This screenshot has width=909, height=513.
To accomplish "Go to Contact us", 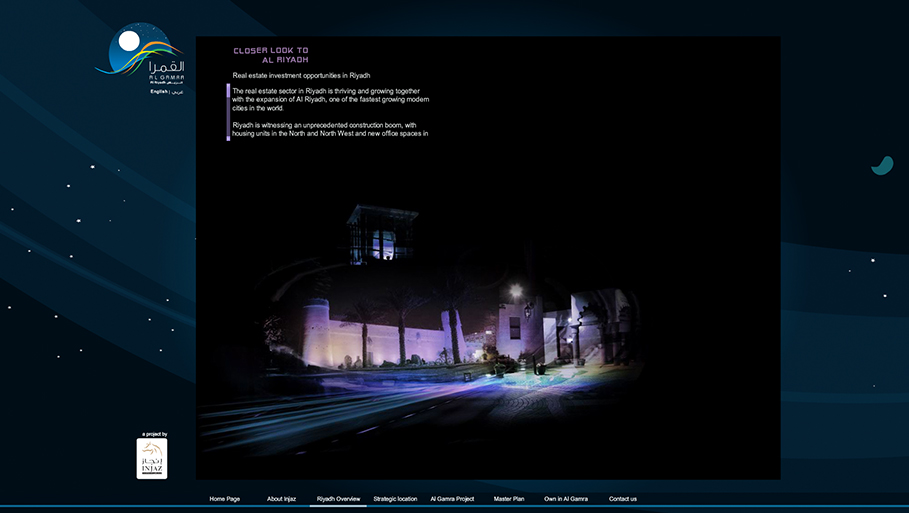I will [622, 498].
